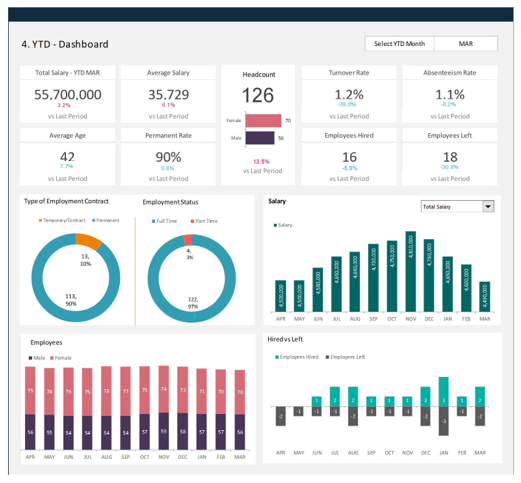521x483 pixels.
Task: Click the Absenteeism Rate card header
Action: point(450,73)
